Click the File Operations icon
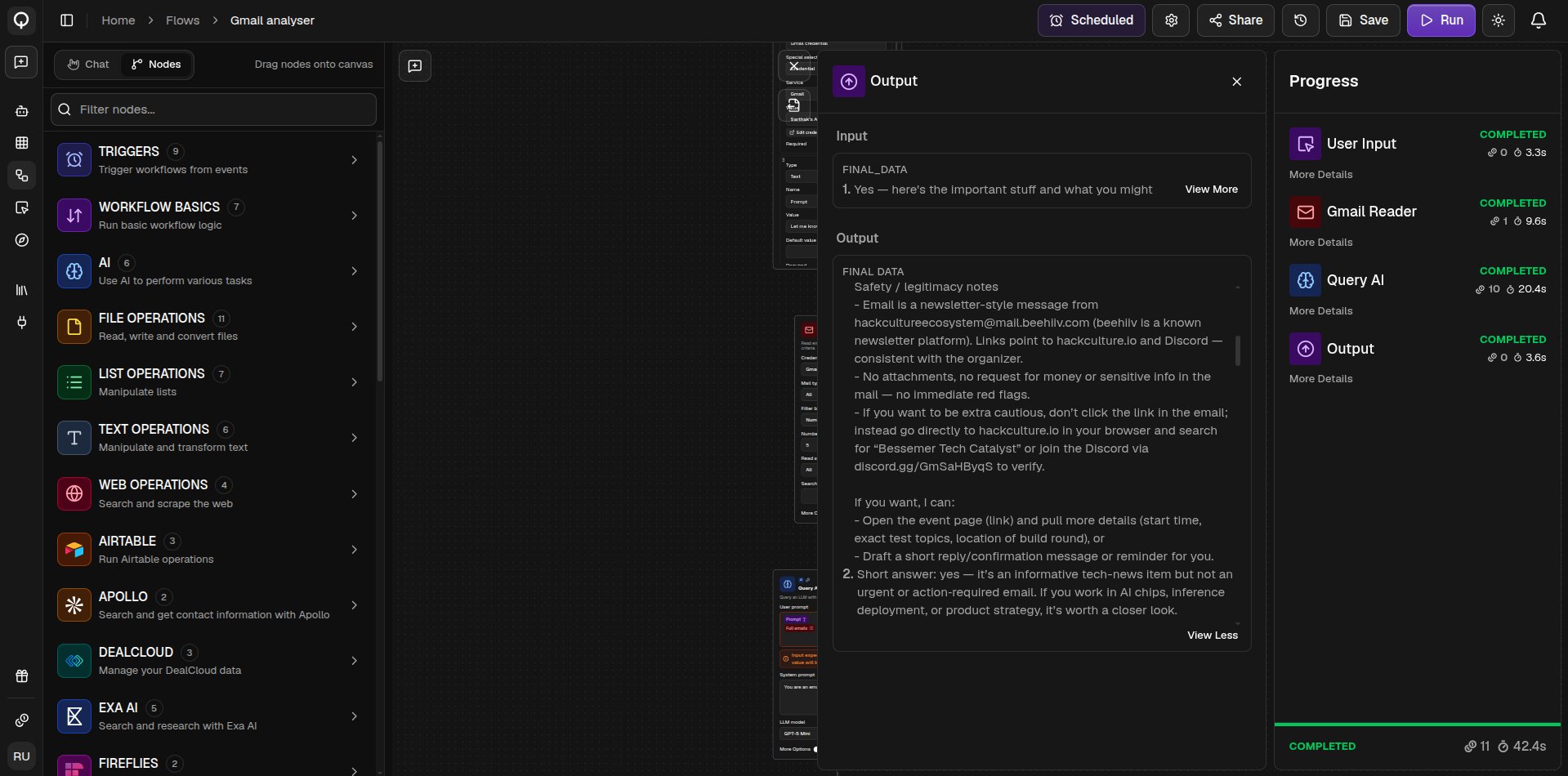 point(74,327)
